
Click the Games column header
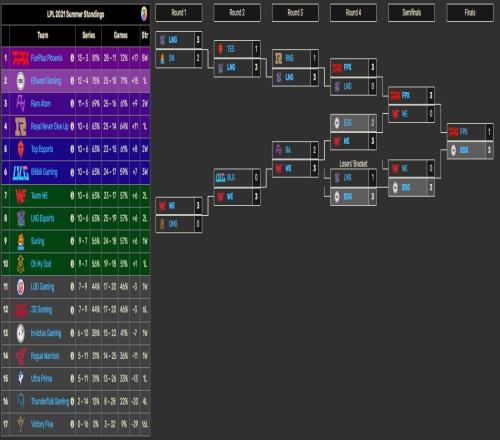pyautogui.click(x=121, y=35)
